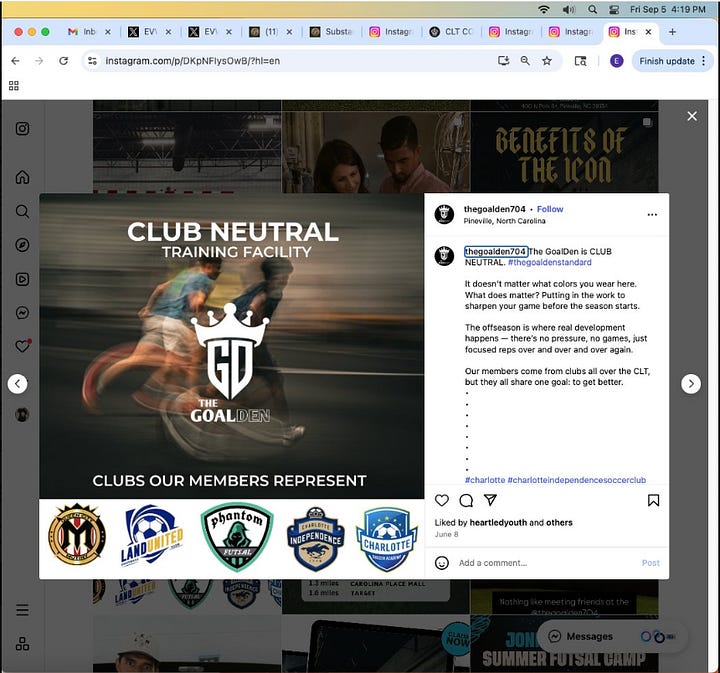Open Pineville, North Carolina location link
Viewport: 720px width, 673px height.
tap(504, 221)
